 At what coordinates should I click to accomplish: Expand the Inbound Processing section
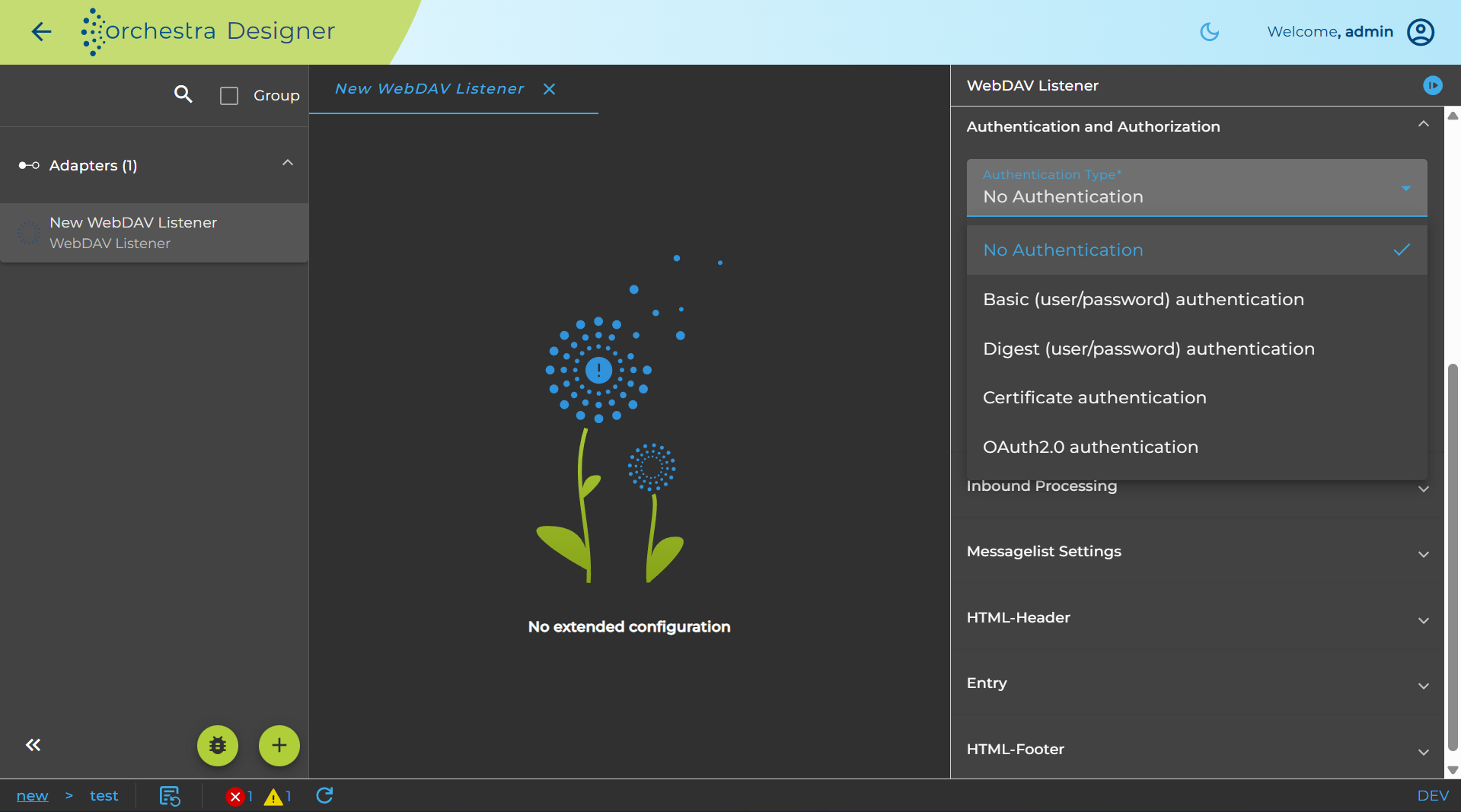(1423, 489)
